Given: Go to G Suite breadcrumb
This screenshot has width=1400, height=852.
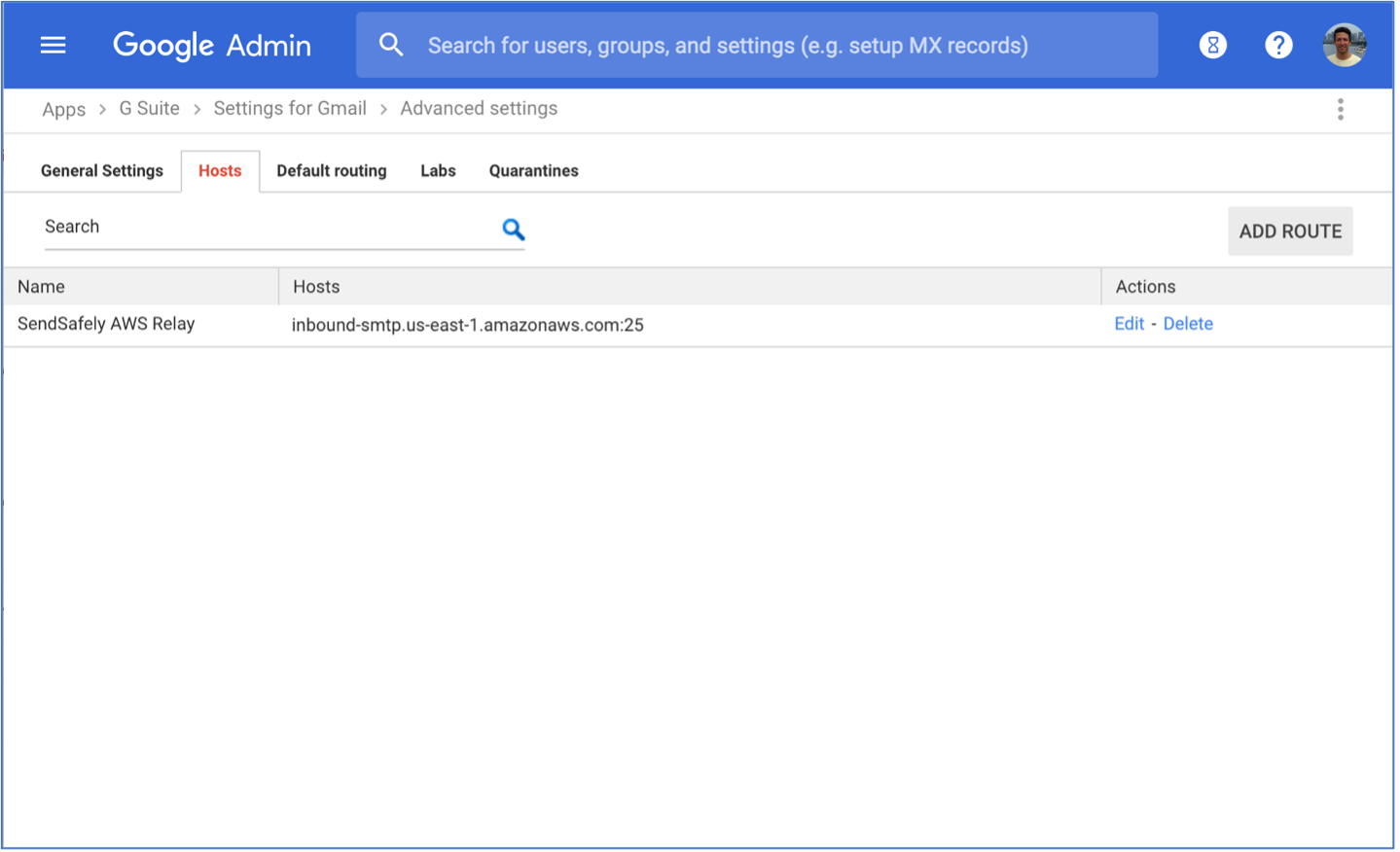Looking at the screenshot, I should (x=149, y=109).
